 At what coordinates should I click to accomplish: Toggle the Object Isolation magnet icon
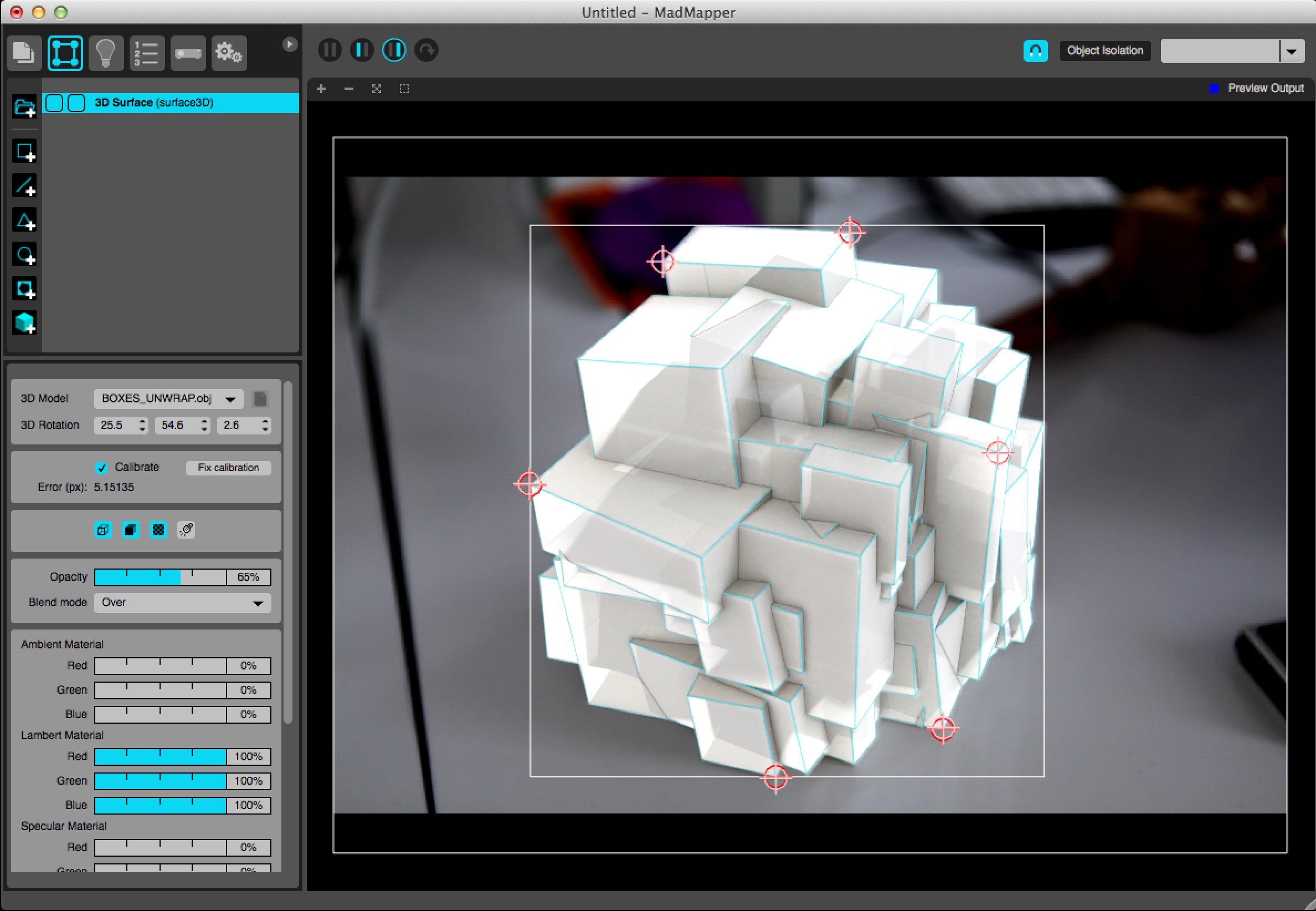click(1035, 51)
